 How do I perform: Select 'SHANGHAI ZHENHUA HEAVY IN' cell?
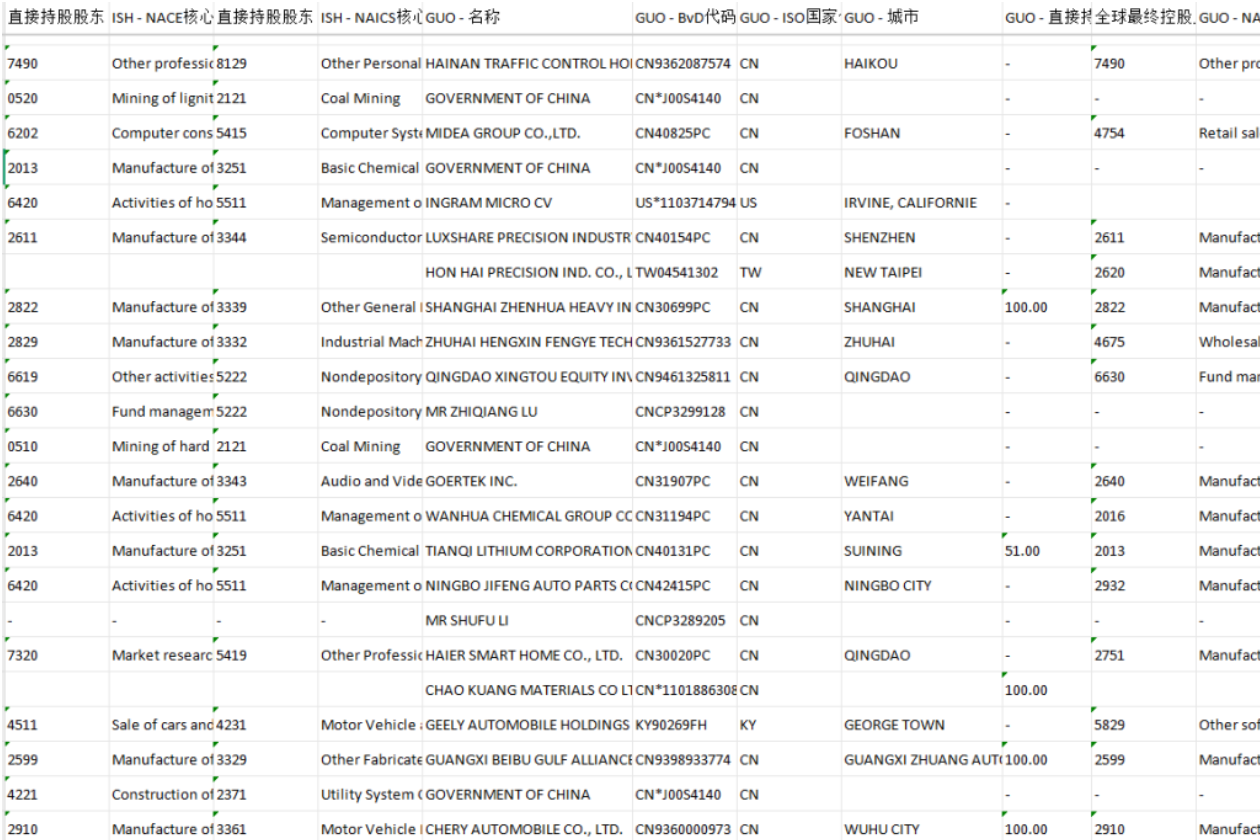[527, 307]
